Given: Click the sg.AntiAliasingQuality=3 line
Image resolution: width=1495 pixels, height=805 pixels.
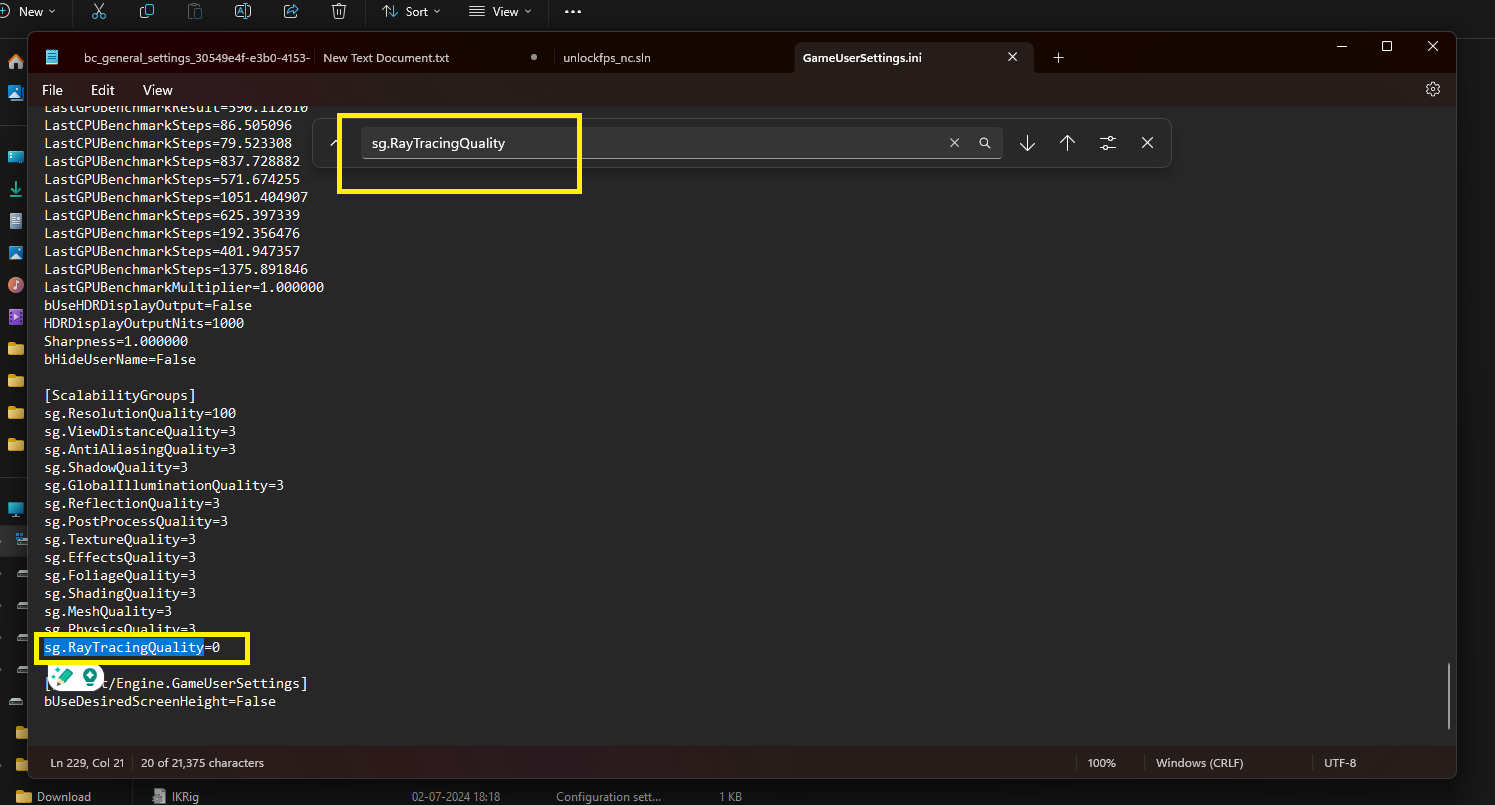Looking at the screenshot, I should (140, 449).
